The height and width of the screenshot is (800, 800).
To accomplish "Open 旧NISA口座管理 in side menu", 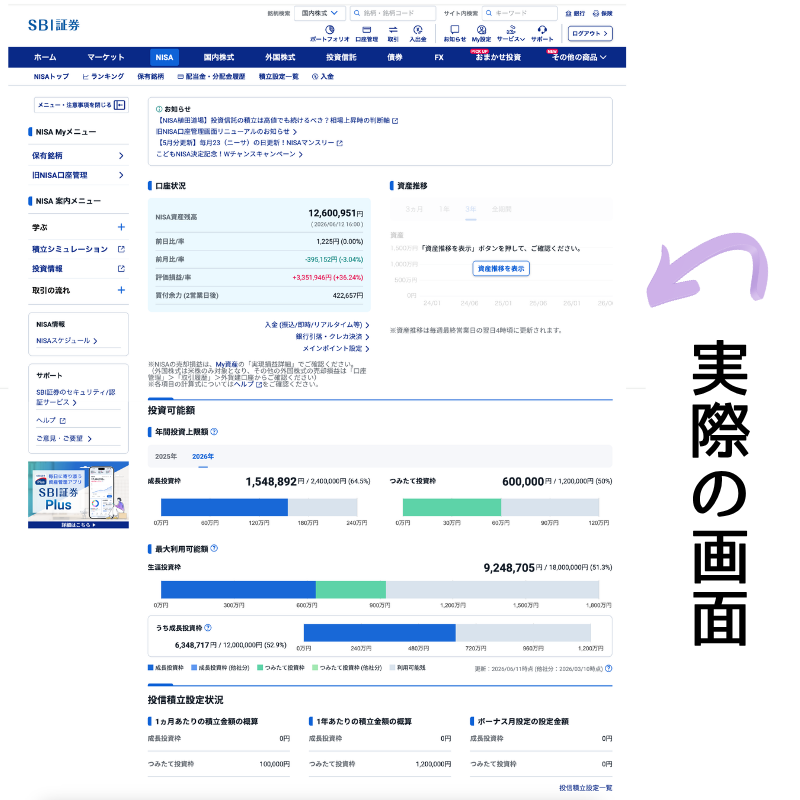I will point(78,175).
